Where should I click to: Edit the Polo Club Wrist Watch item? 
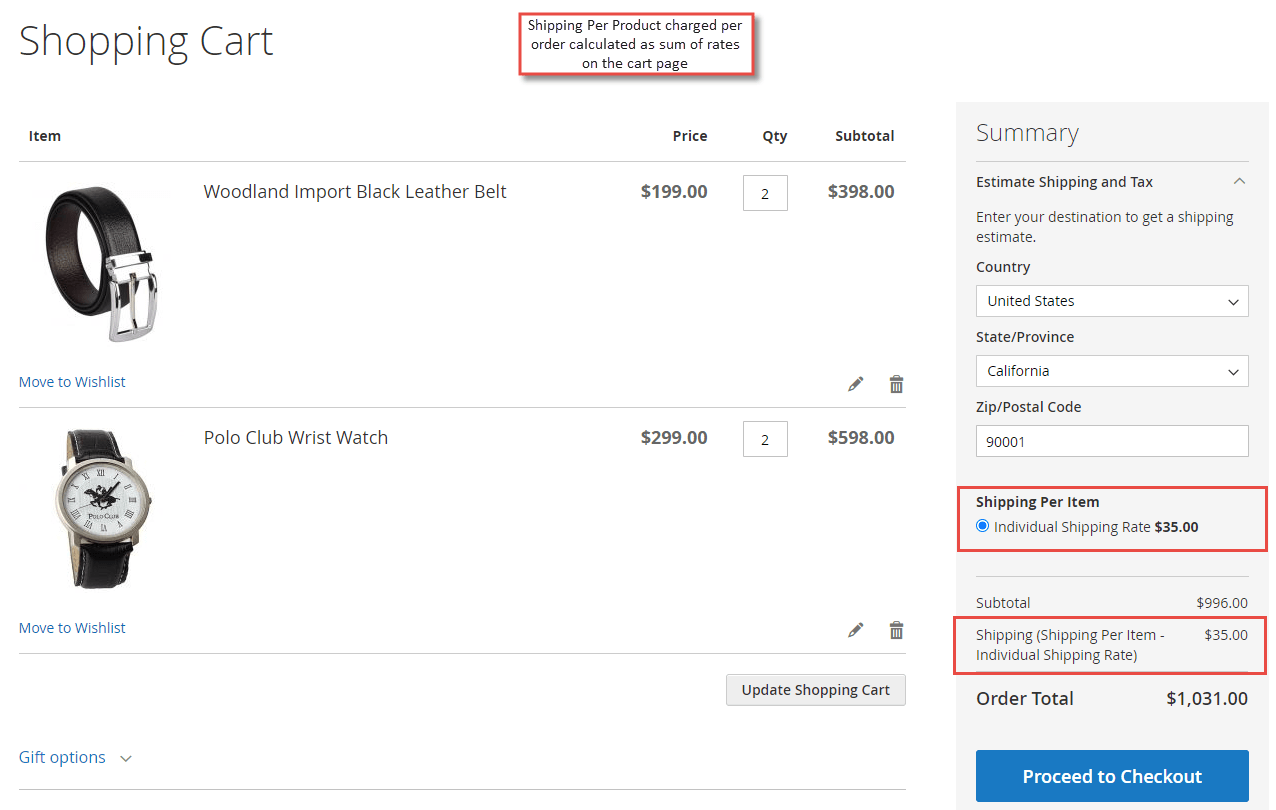855,630
